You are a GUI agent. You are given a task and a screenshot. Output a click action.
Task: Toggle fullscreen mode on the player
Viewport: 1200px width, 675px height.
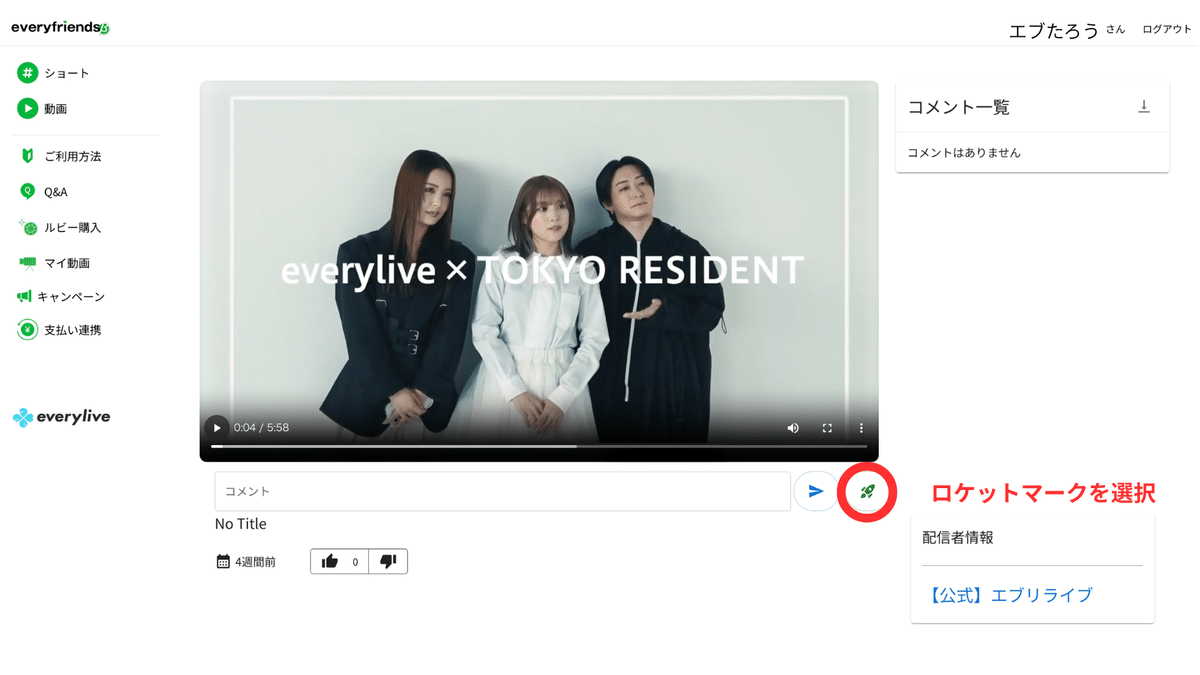coord(827,427)
